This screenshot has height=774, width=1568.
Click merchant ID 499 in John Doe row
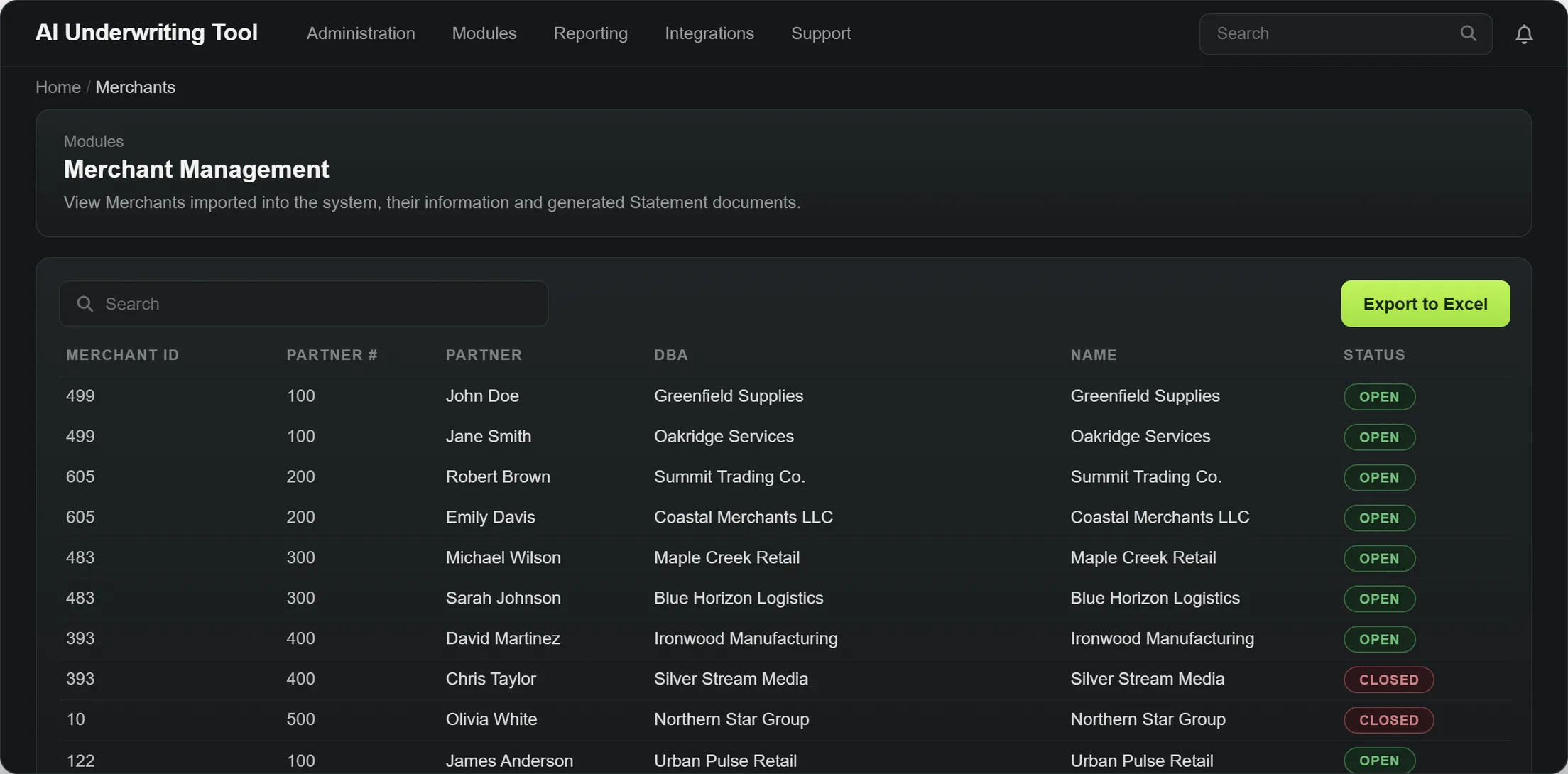(80, 396)
